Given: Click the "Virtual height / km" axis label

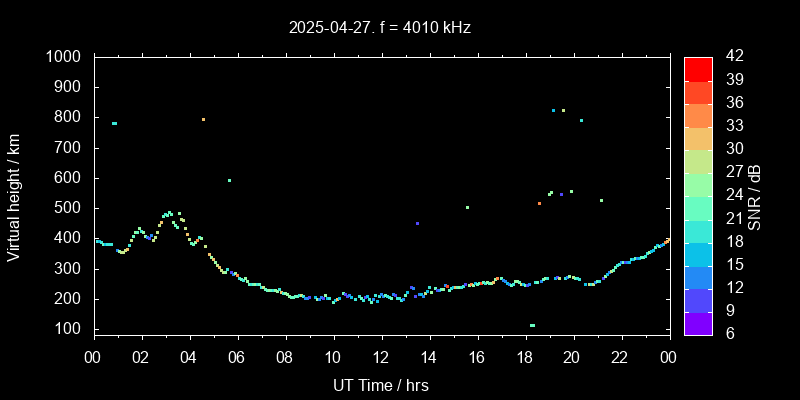Looking at the screenshot, I should click(14, 196).
